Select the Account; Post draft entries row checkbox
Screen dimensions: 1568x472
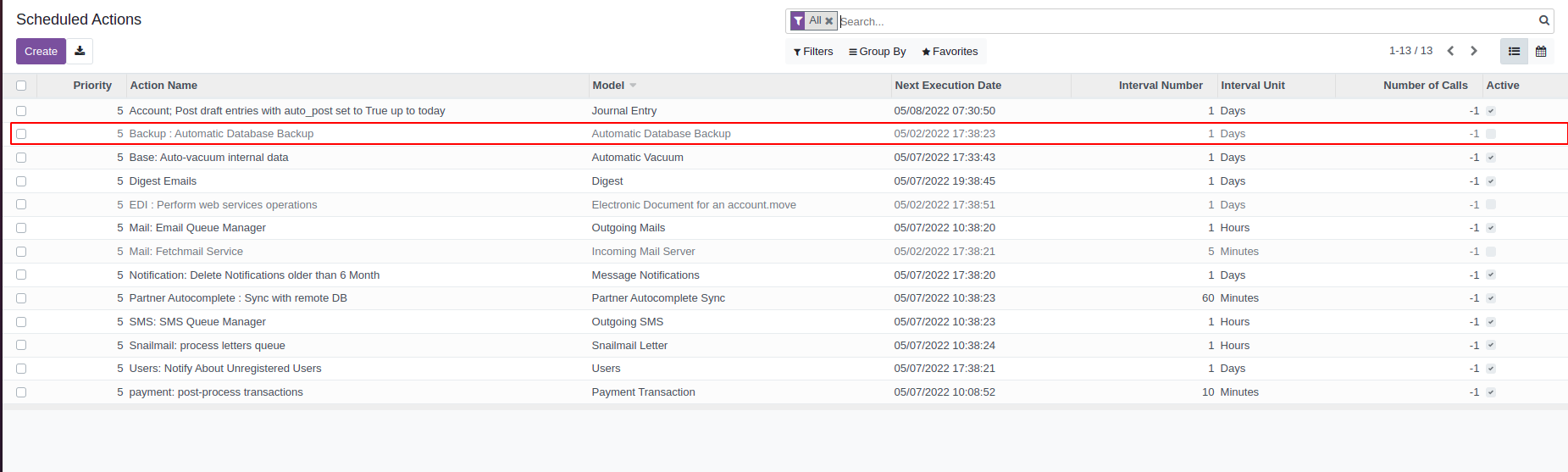coord(21,111)
